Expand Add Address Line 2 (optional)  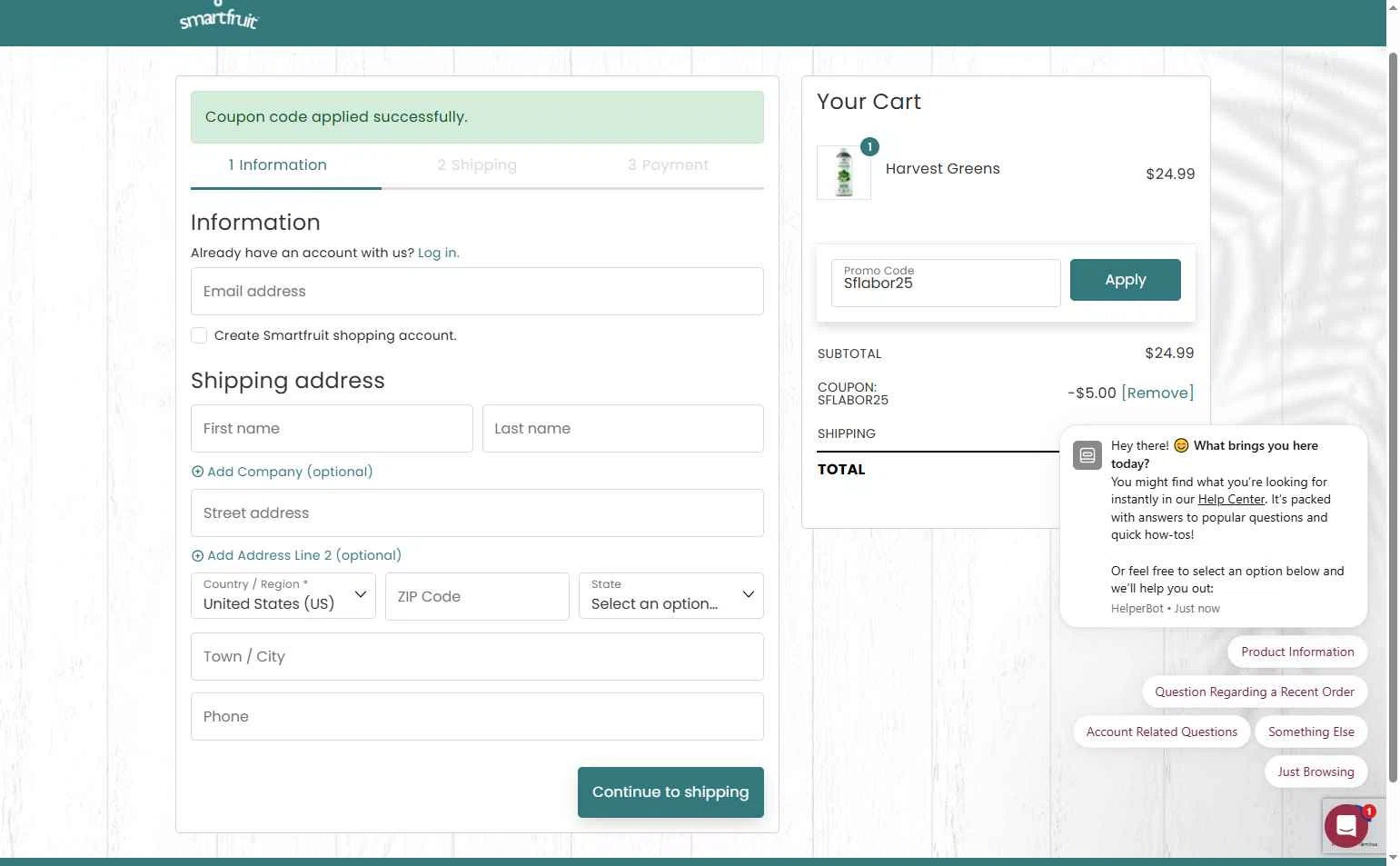(x=296, y=555)
